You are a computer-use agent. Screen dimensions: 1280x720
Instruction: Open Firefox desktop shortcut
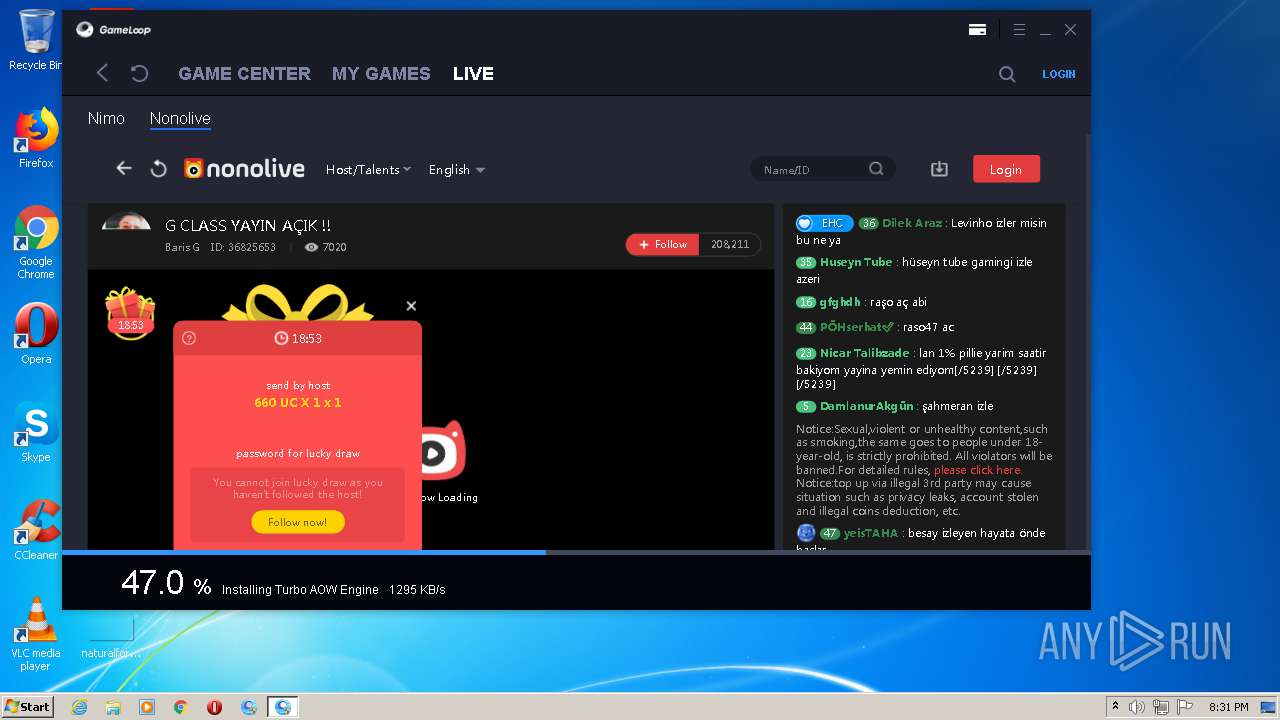(36, 139)
